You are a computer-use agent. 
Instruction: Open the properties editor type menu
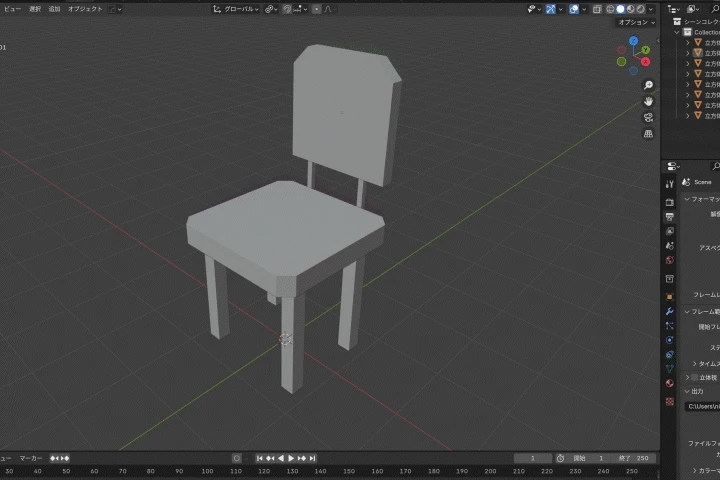[674, 166]
